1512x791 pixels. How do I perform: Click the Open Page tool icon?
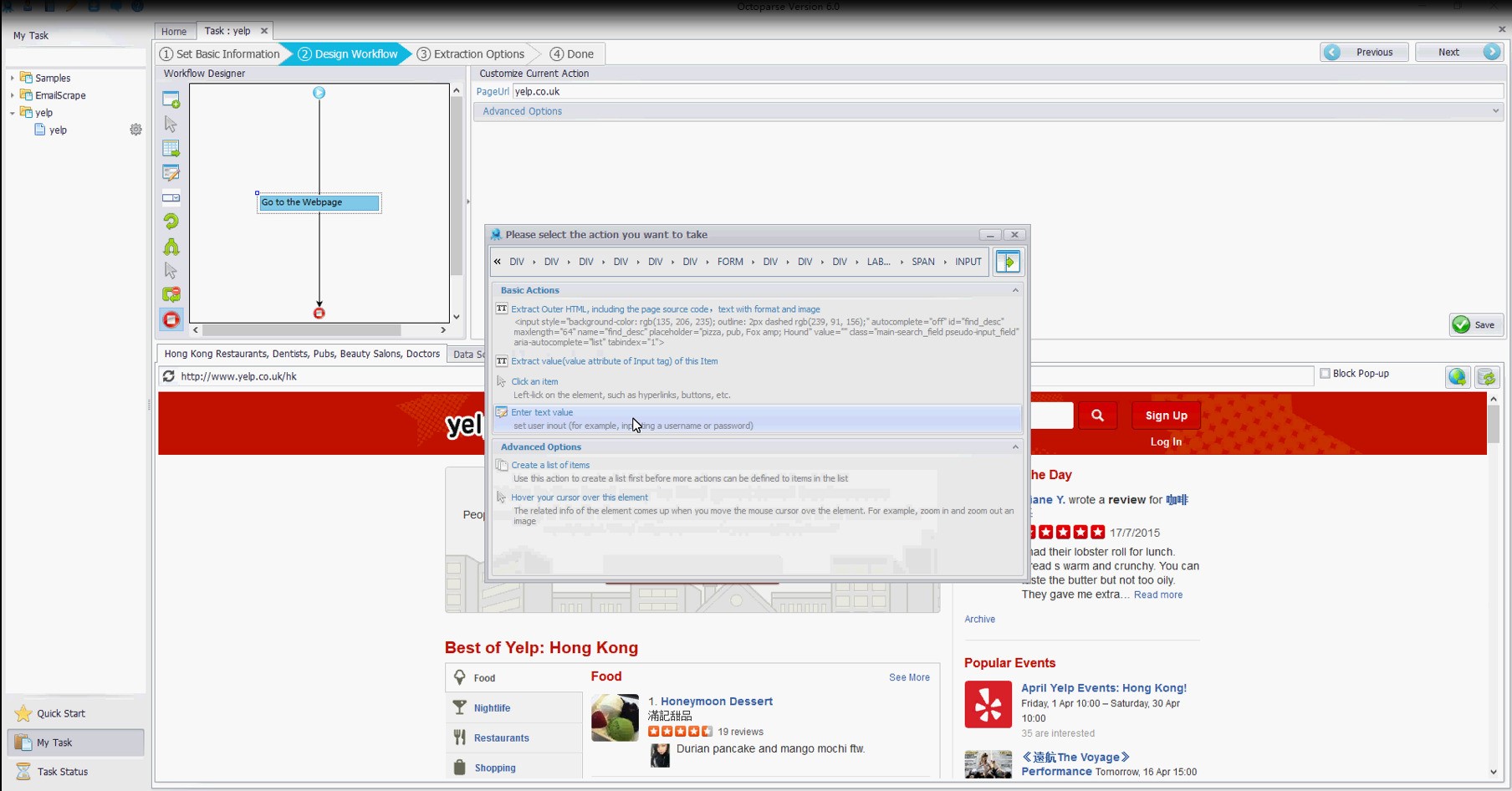tap(171, 100)
